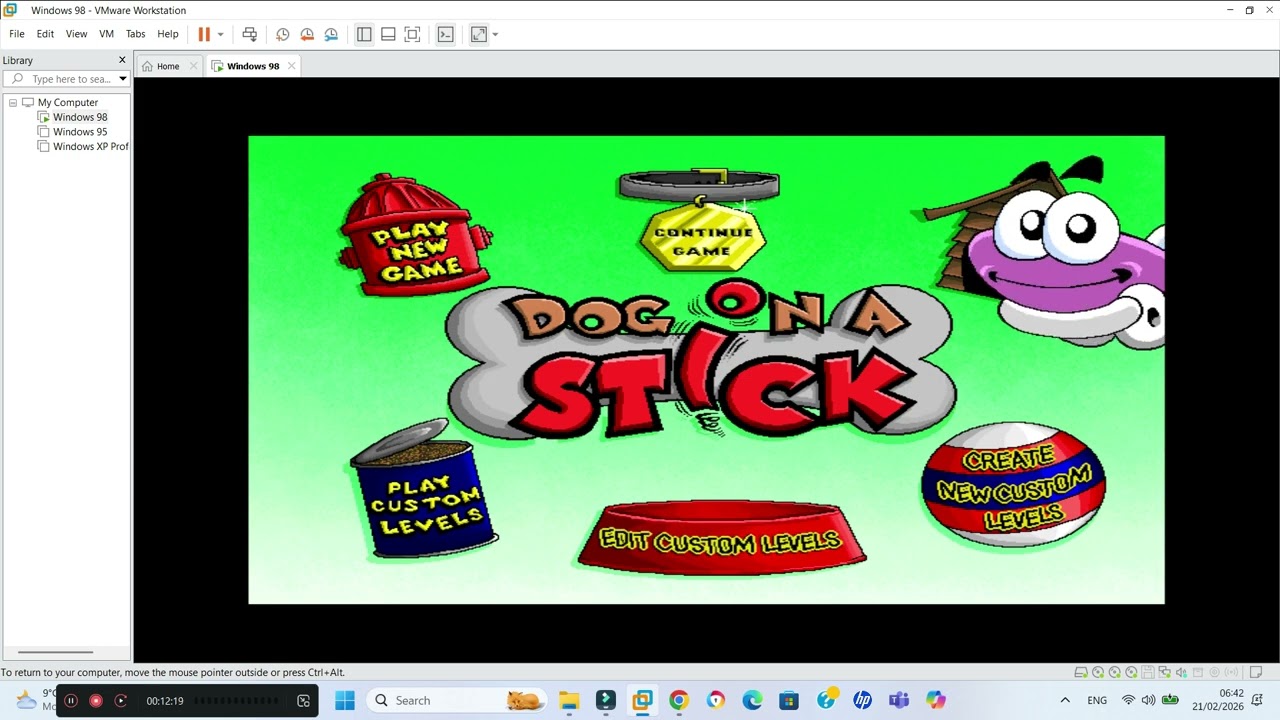Open the File menu
This screenshot has height=720, width=1280.
17,34
